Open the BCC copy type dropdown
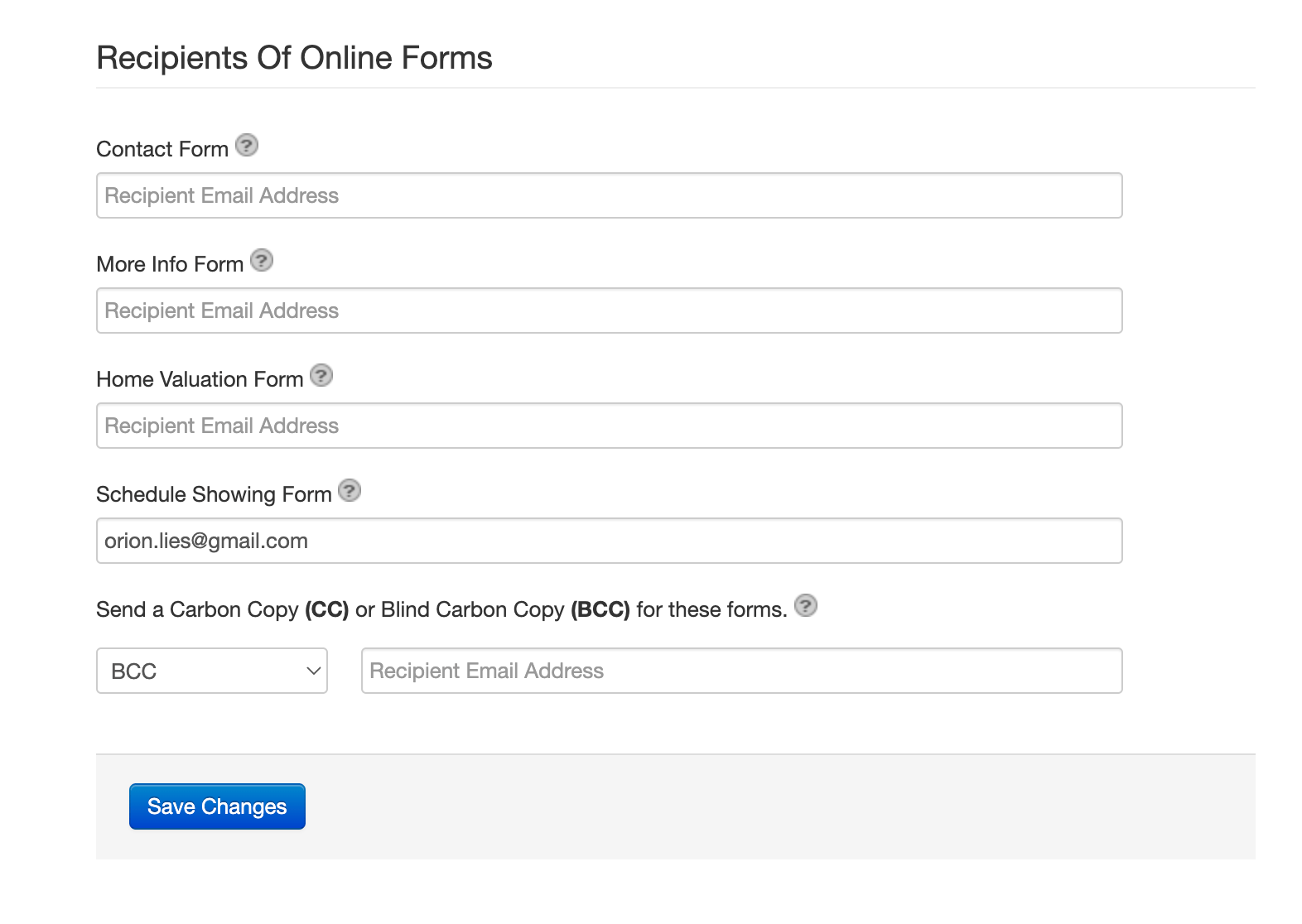1302x924 pixels. 211,671
